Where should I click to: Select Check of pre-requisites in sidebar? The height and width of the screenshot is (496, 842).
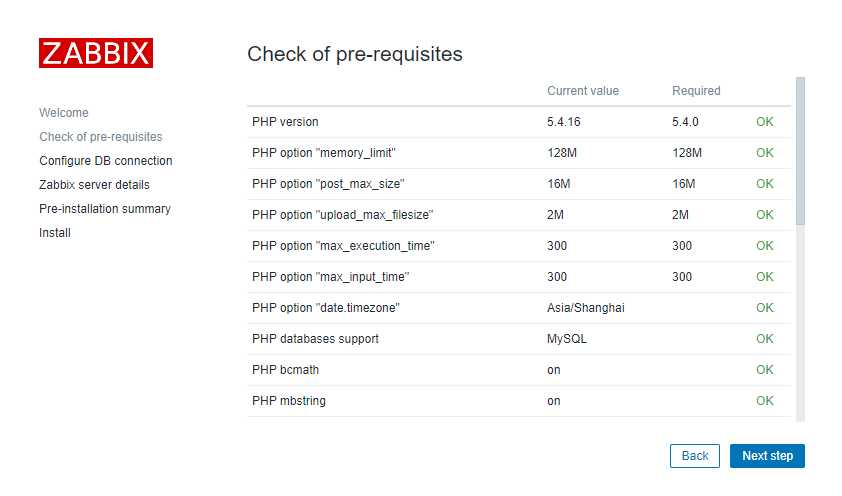click(x=100, y=137)
